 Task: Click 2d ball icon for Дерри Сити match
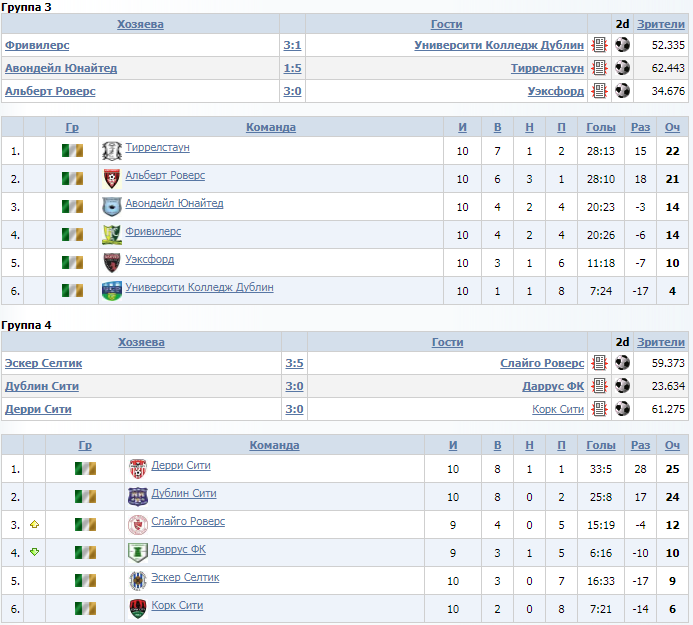tap(622, 409)
